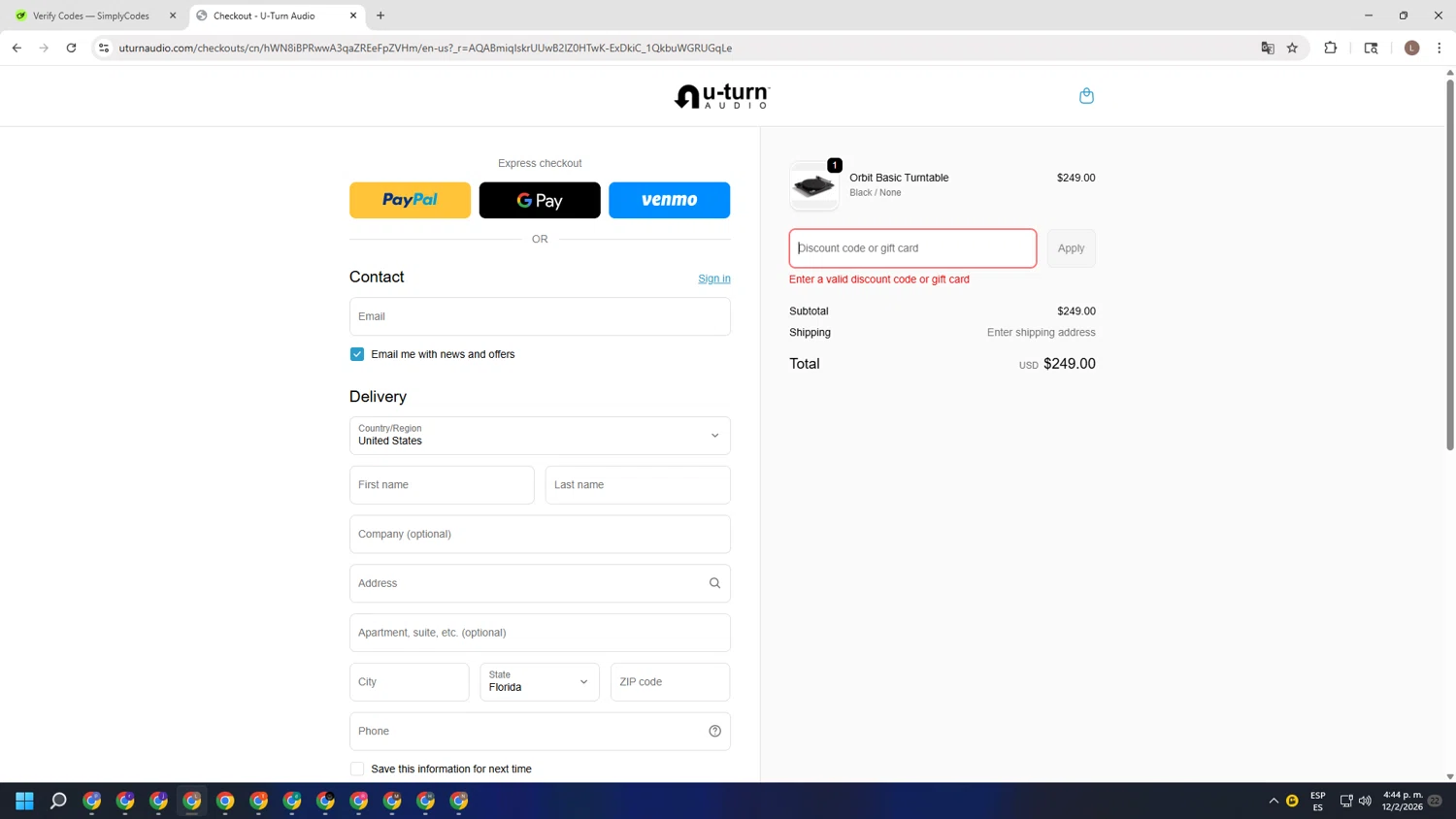This screenshot has height=819, width=1456.
Task: Click the address search magnifier icon
Action: click(714, 583)
